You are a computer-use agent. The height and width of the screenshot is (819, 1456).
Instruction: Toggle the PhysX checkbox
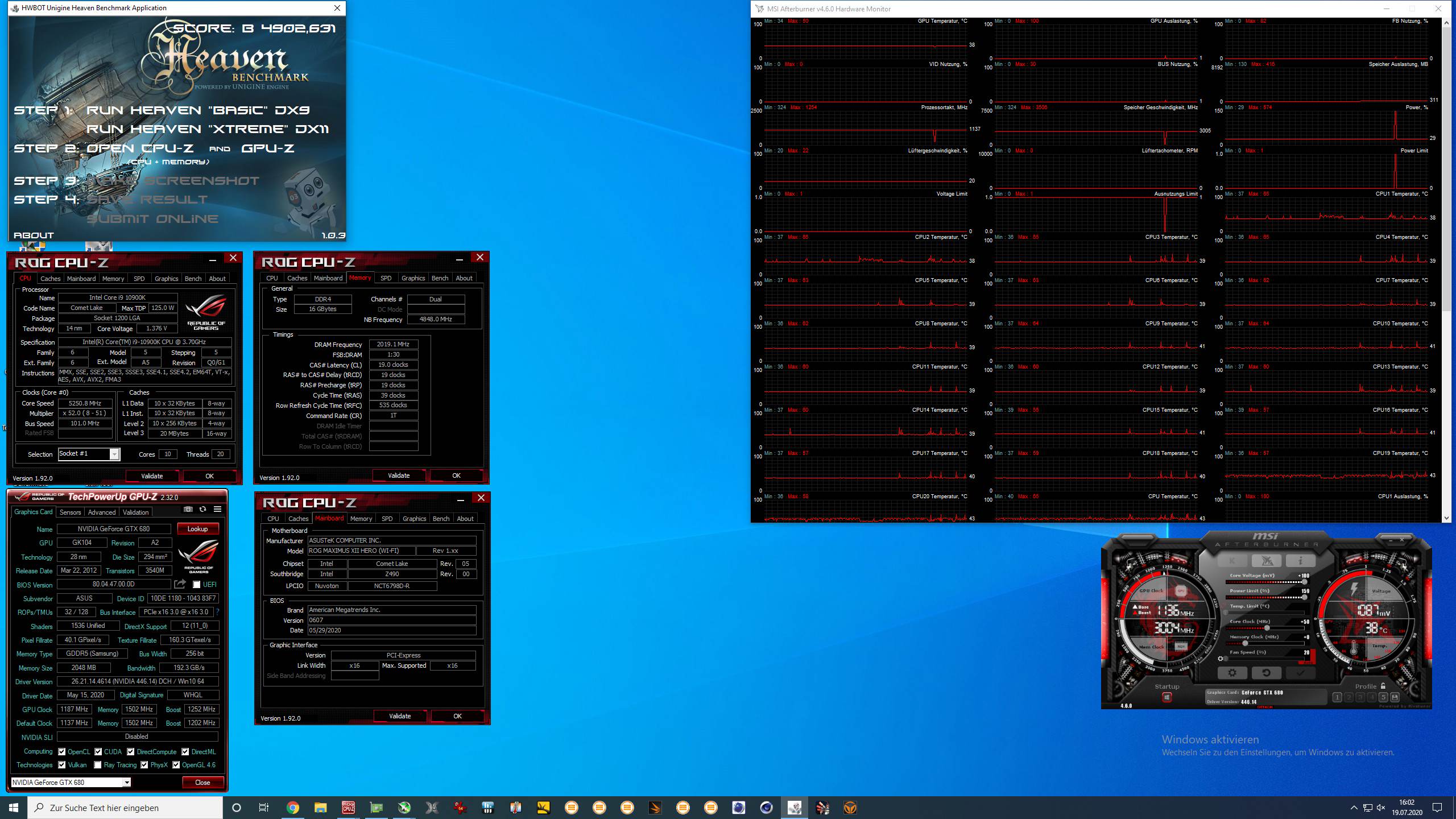tap(144, 765)
